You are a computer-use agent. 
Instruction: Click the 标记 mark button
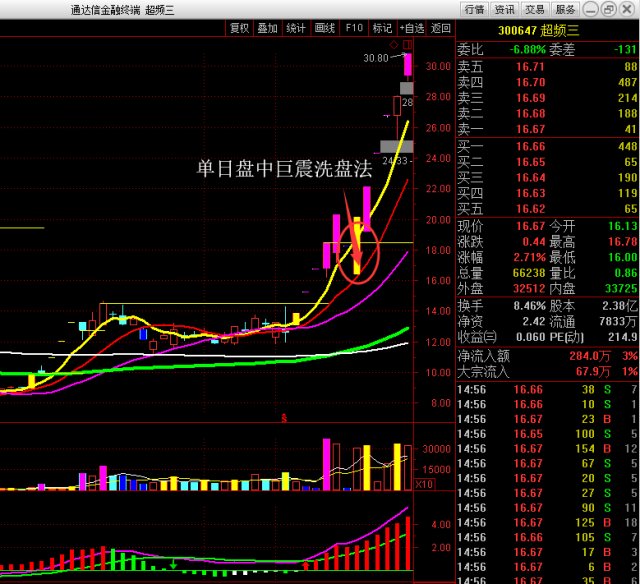tap(382, 28)
